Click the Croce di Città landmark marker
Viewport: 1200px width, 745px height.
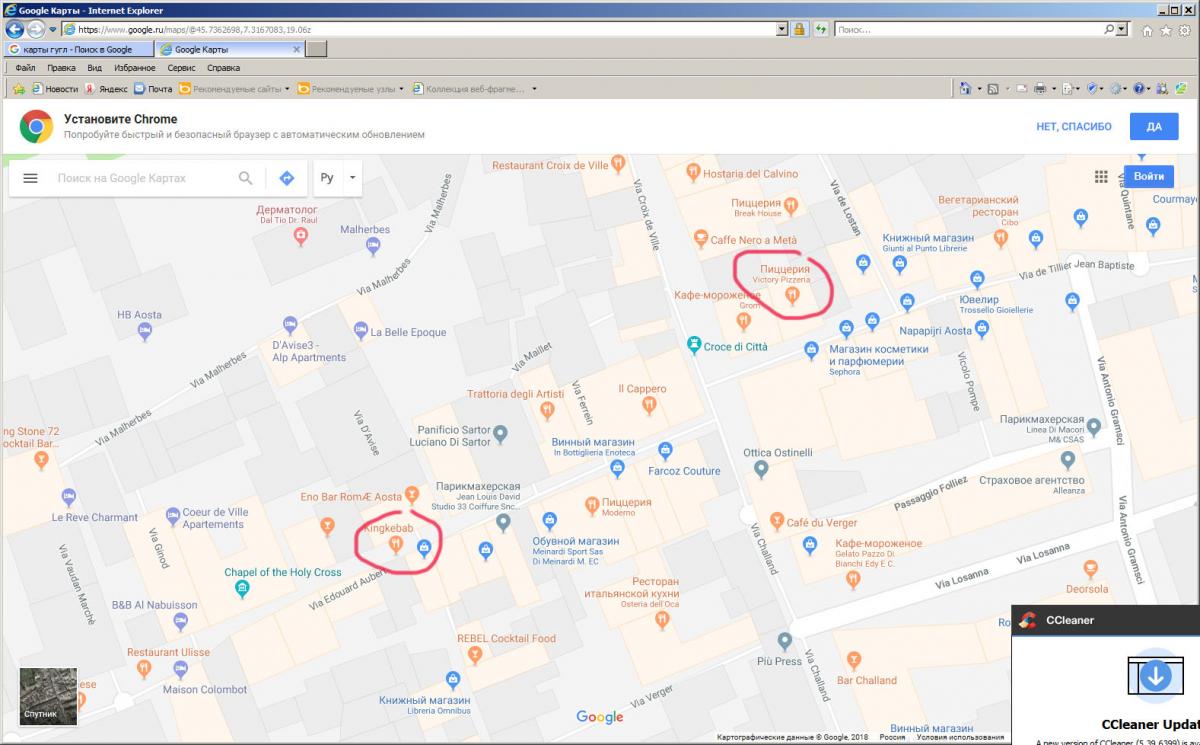pyautogui.click(x=693, y=346)
